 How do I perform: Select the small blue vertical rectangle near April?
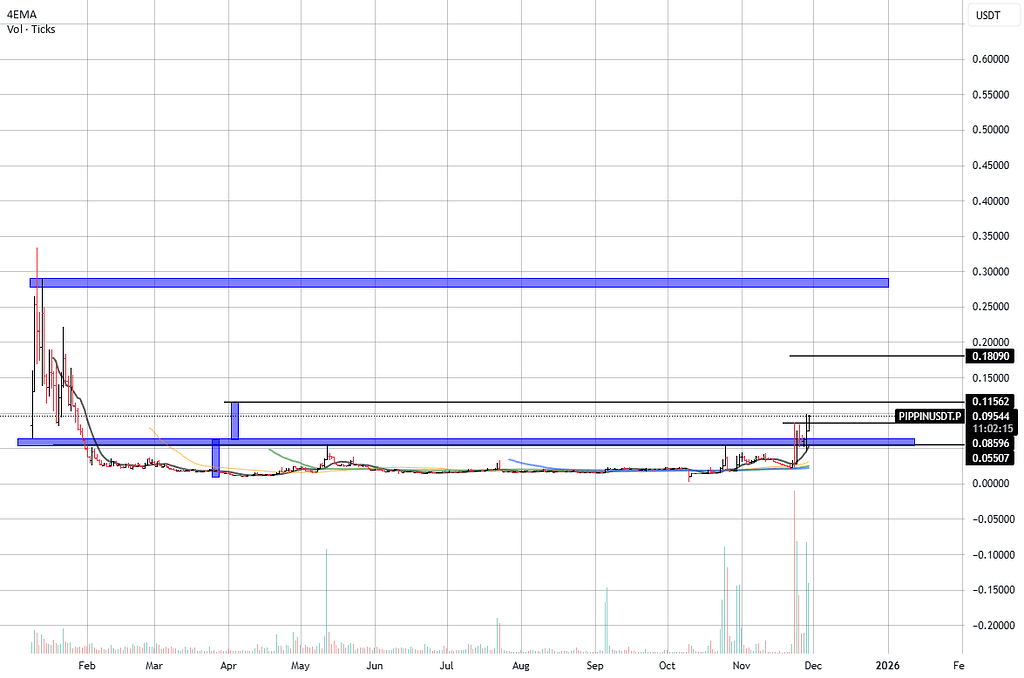(235, 420)
